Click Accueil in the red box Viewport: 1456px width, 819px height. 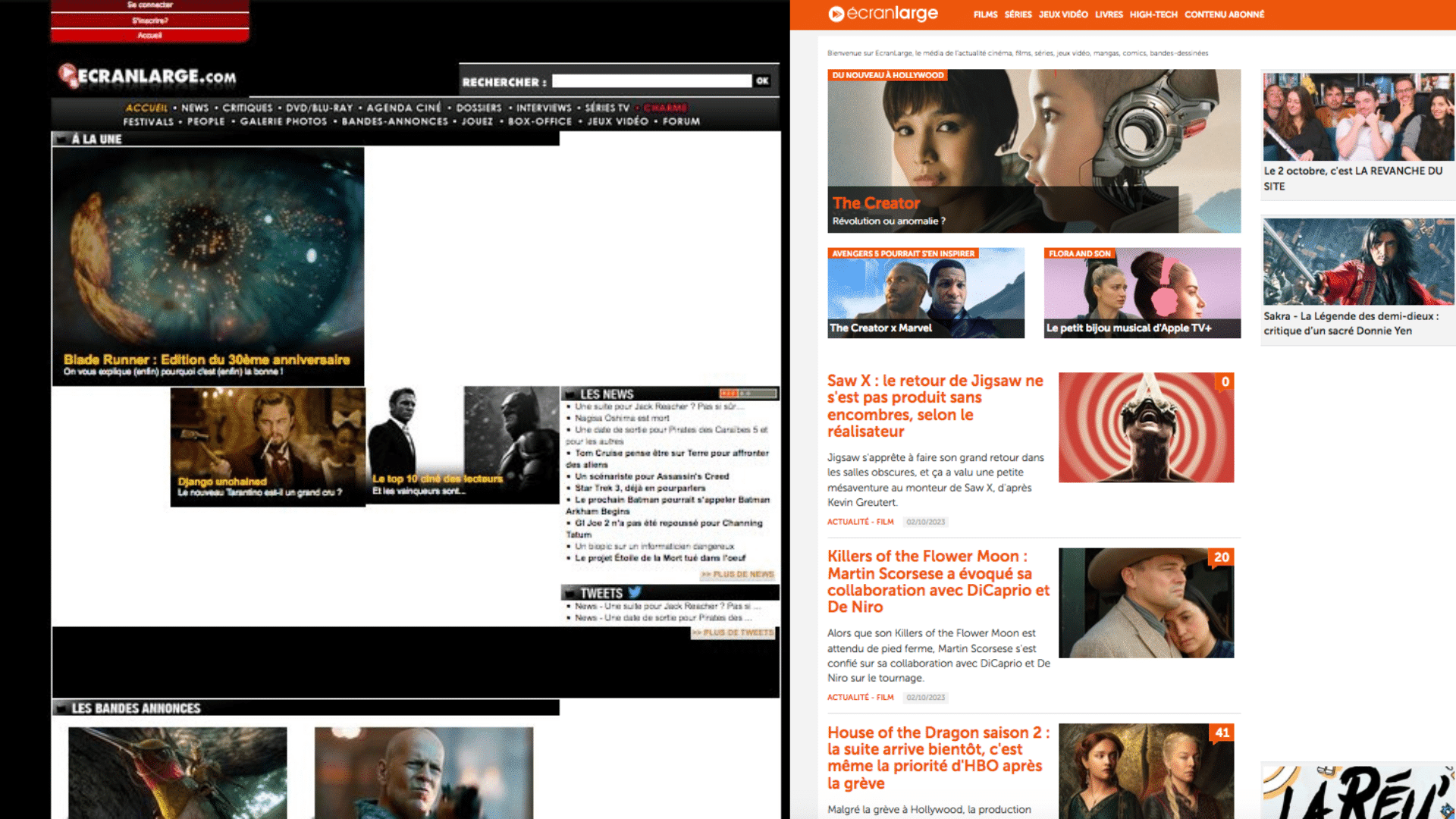(150, 35)
